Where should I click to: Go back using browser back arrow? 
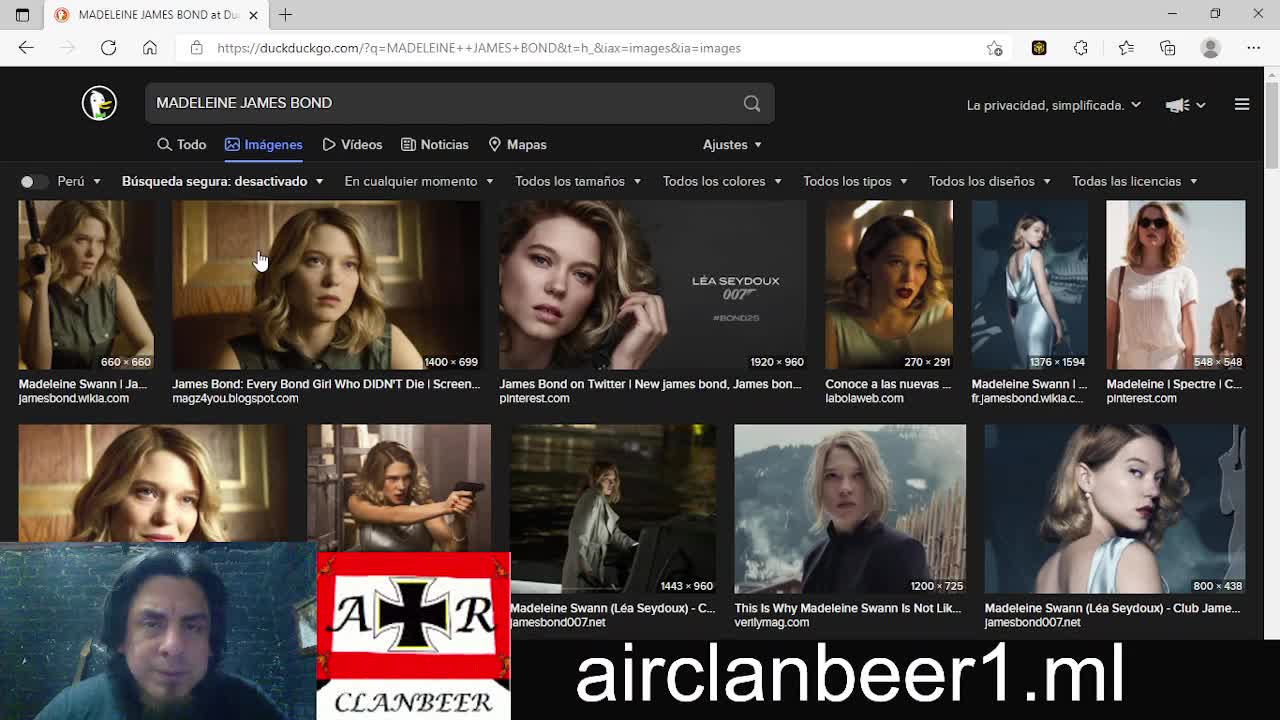point(26,48)
